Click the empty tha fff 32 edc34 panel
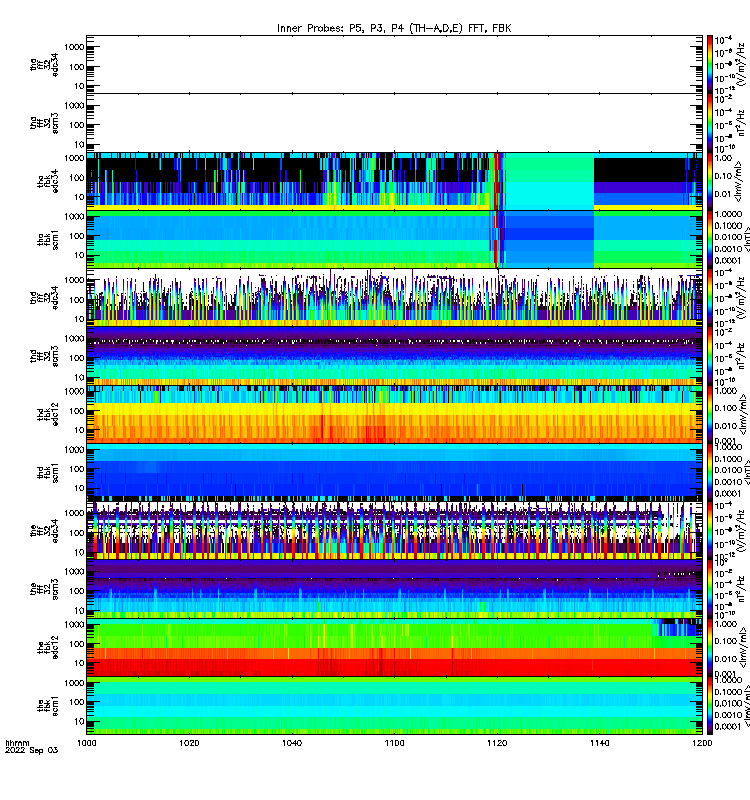Viewport: 750px width, 800px height. (x=394, y=64)
